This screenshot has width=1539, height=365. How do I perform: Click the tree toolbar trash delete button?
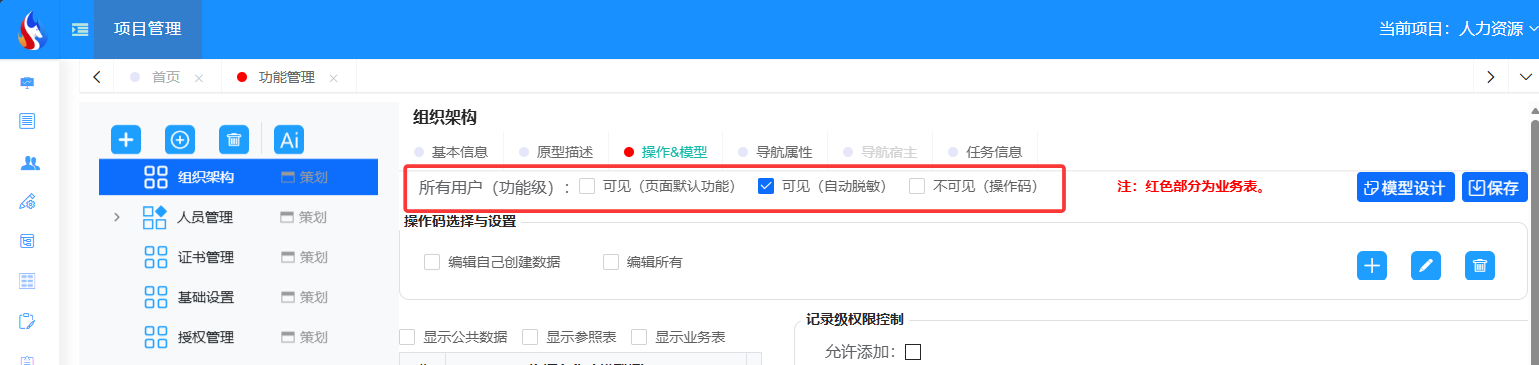[x=233, y=140]
